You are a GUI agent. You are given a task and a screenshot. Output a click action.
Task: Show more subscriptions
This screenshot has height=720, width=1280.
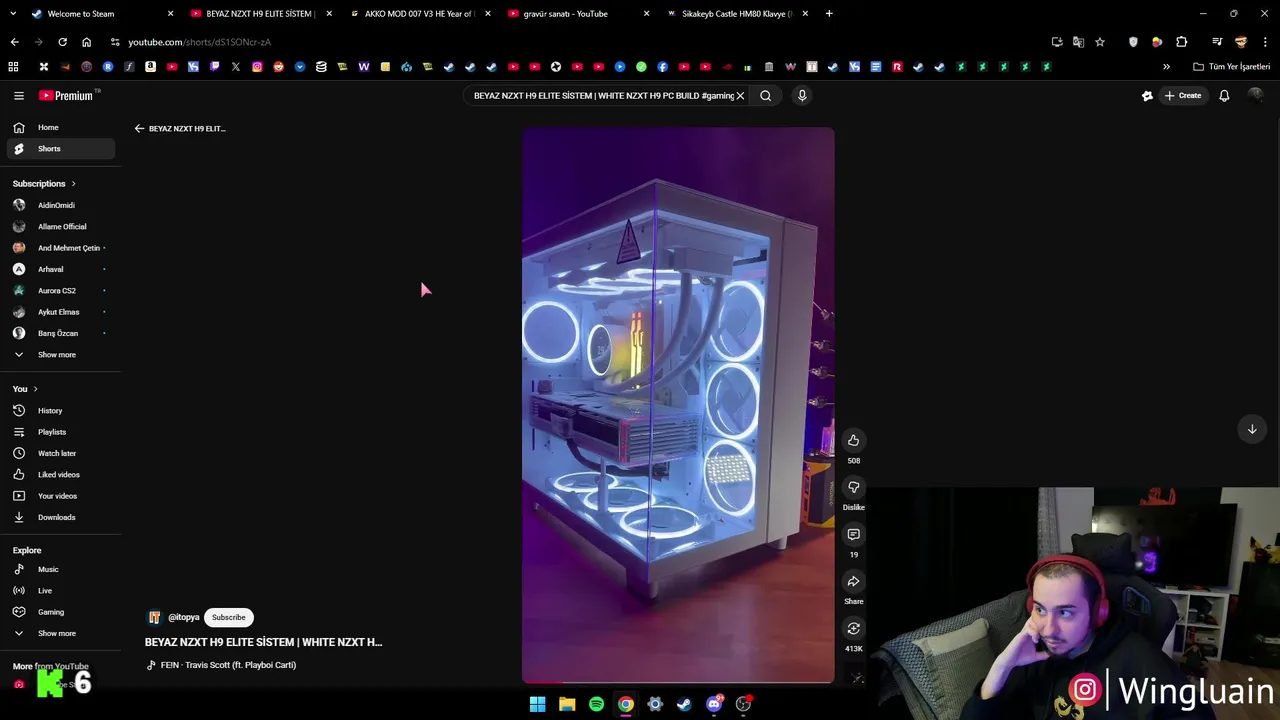[x=61, y=354]
